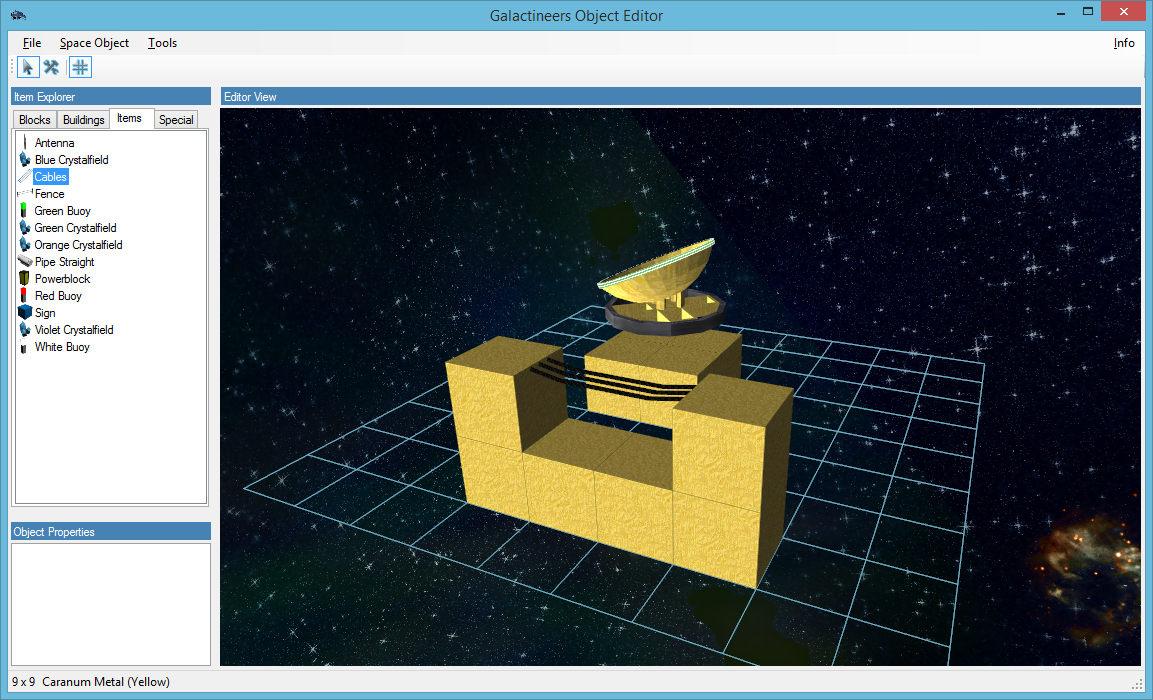Image resolution: width=1153 pixels, height=700 pixels.
Task: Select Red Buoy from the item list
Action: click(x=58, y=296)
